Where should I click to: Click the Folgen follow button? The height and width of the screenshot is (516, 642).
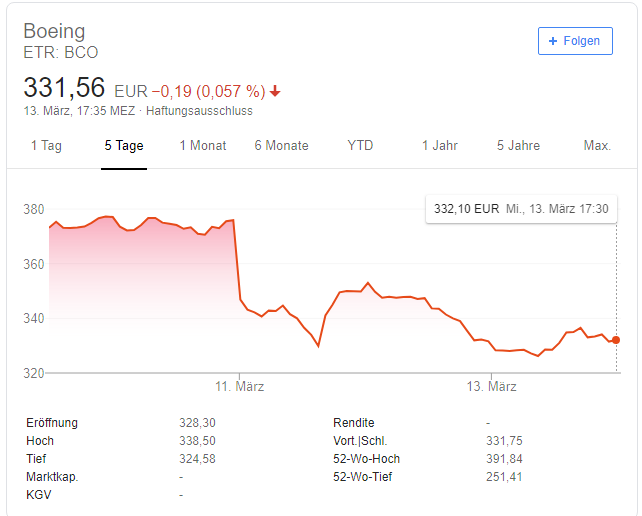click(575, 41)
